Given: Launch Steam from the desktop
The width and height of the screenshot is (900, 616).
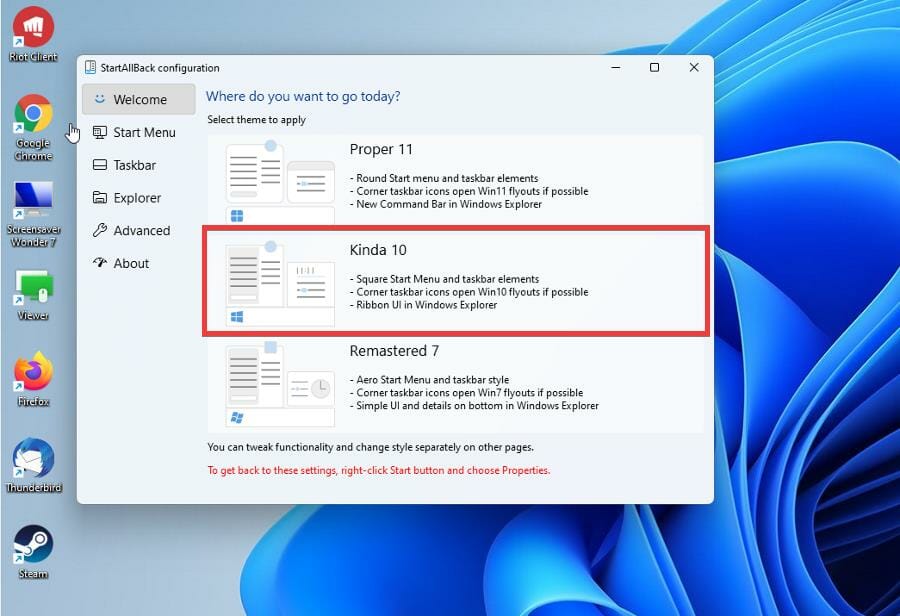Looking at the screenshot, I should (33, 552).
